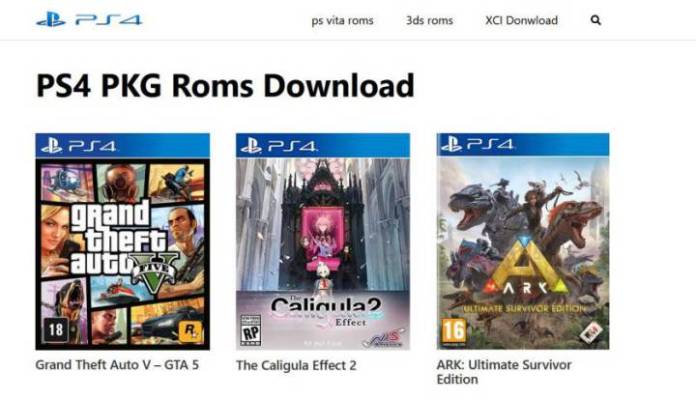The image size is (696, 400).
Task: Click the golden ARK emblem on the cover
Action: point(524,269)
